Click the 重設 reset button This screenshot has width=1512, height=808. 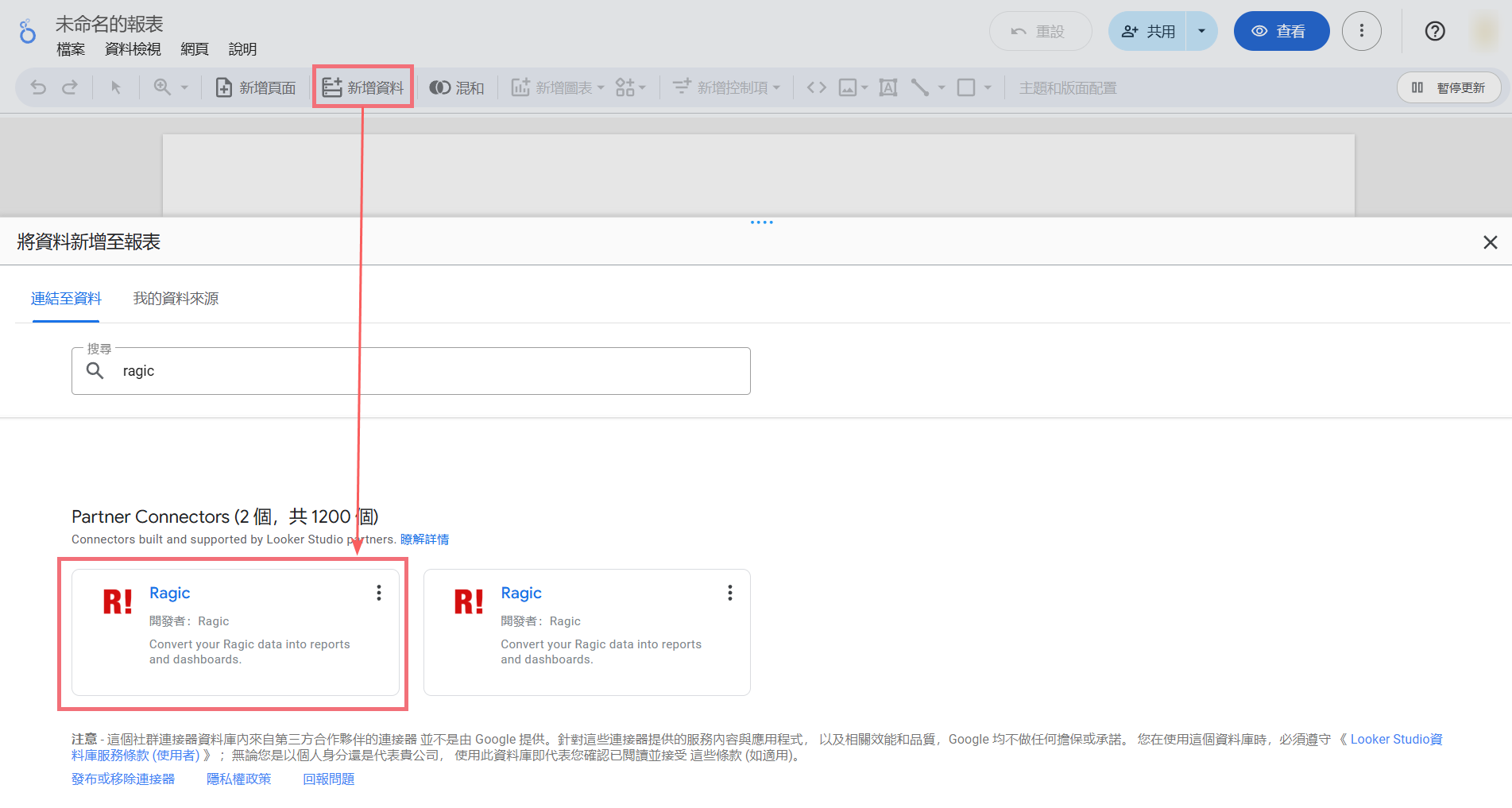click(x=1040, y=31)
